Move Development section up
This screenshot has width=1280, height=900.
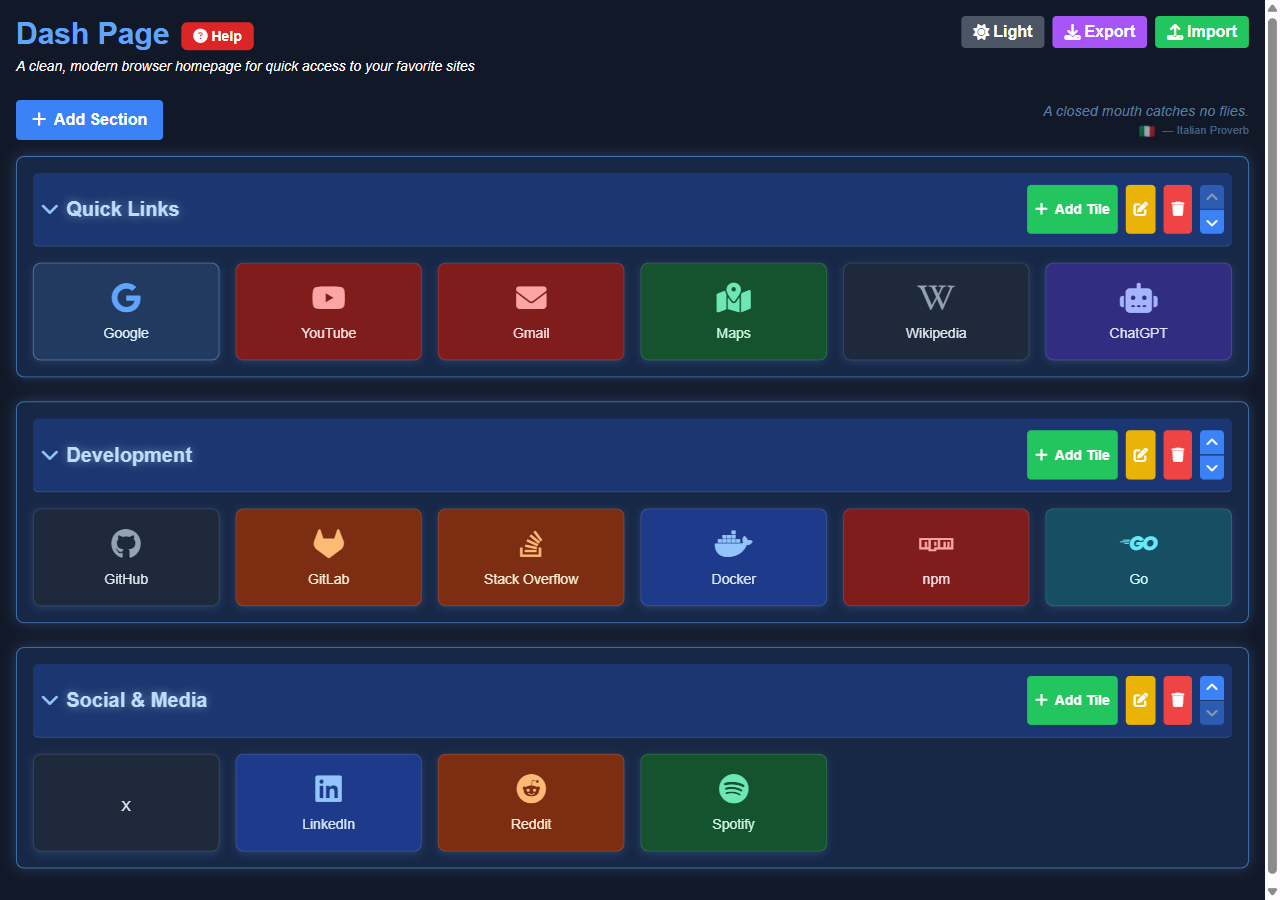click(x=1212, y=442)
